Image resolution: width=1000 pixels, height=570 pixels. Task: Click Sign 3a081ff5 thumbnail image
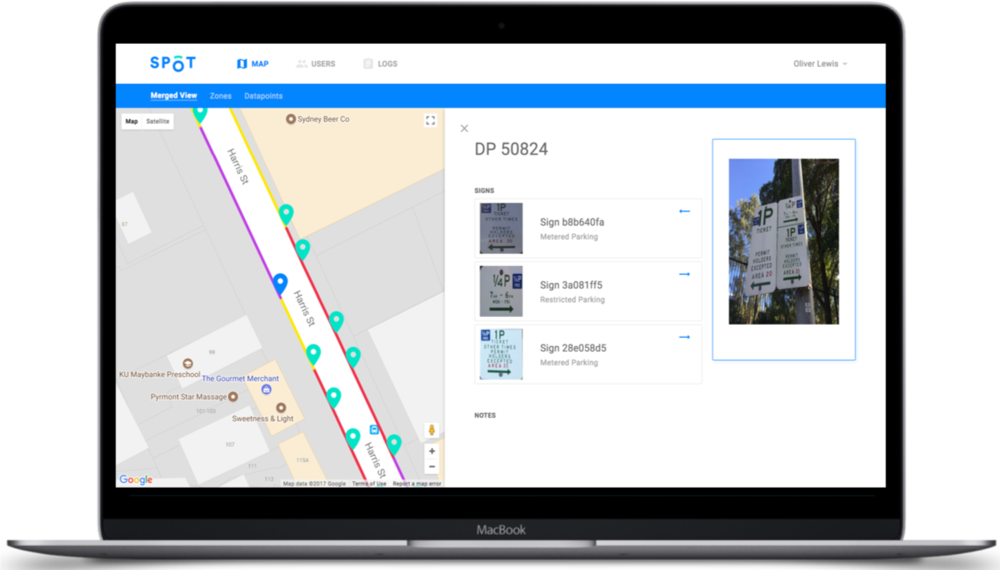click(x=501, y=291)
